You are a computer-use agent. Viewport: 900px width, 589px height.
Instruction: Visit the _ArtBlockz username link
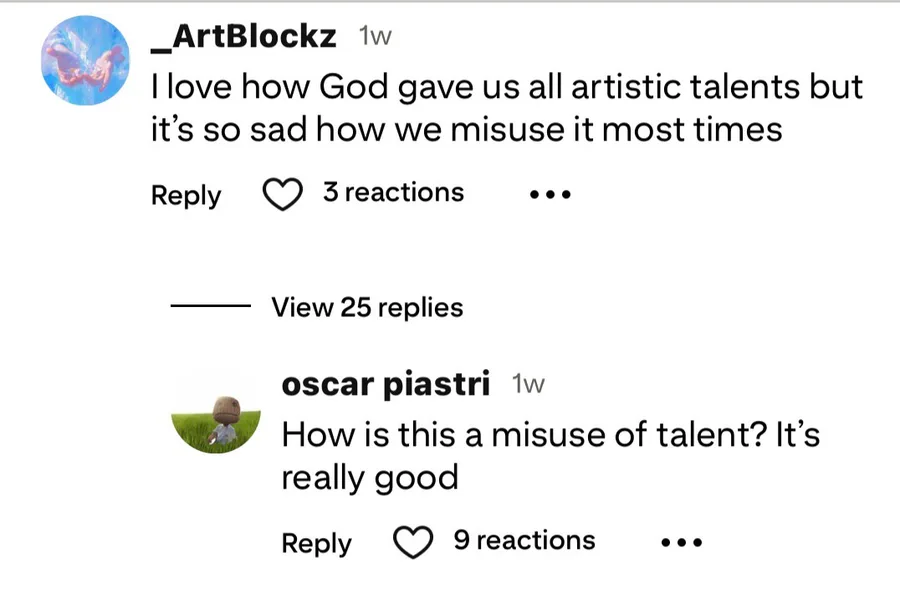point(243,36)
